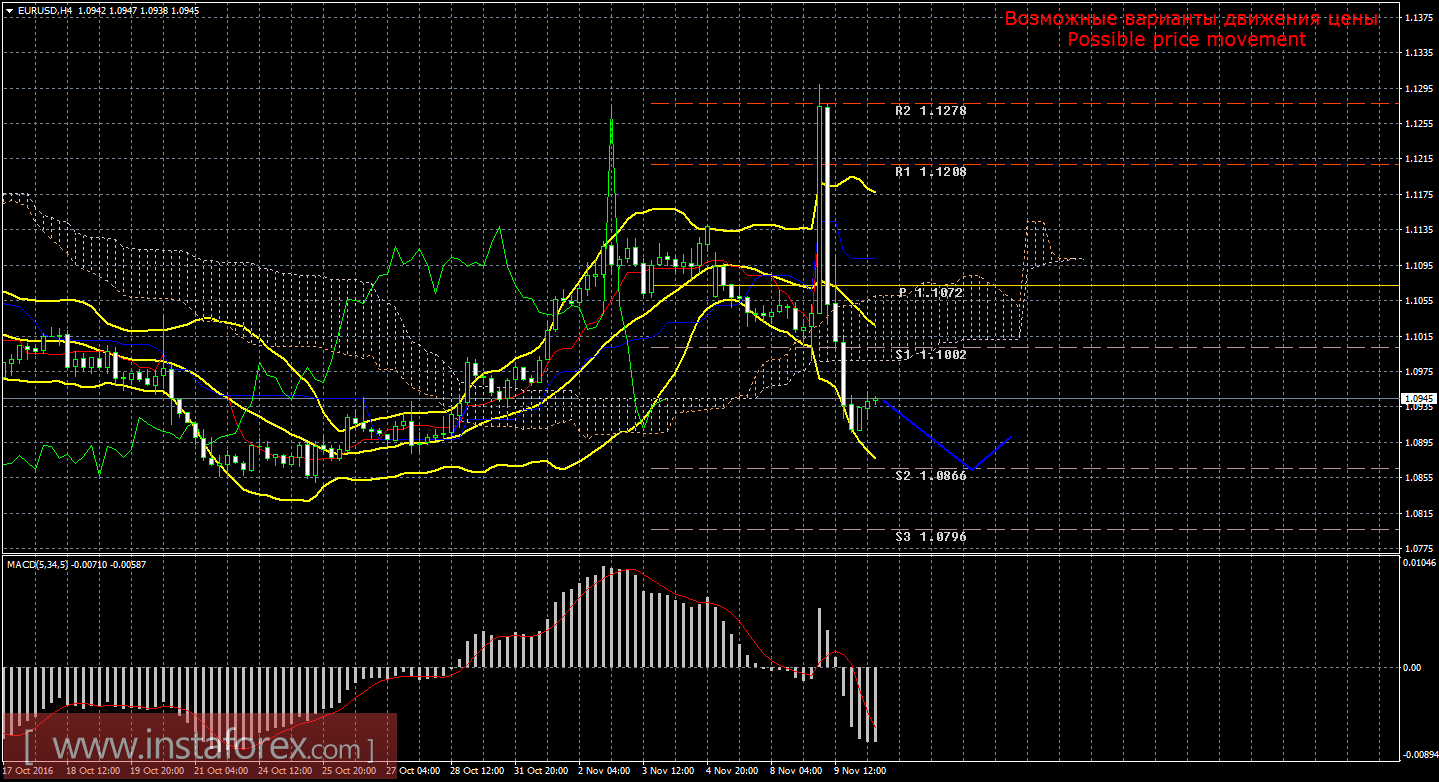Click the MACD 0.01046 scale value
Viewport: 1439px width, 782px height.
tap(1419, 564)
